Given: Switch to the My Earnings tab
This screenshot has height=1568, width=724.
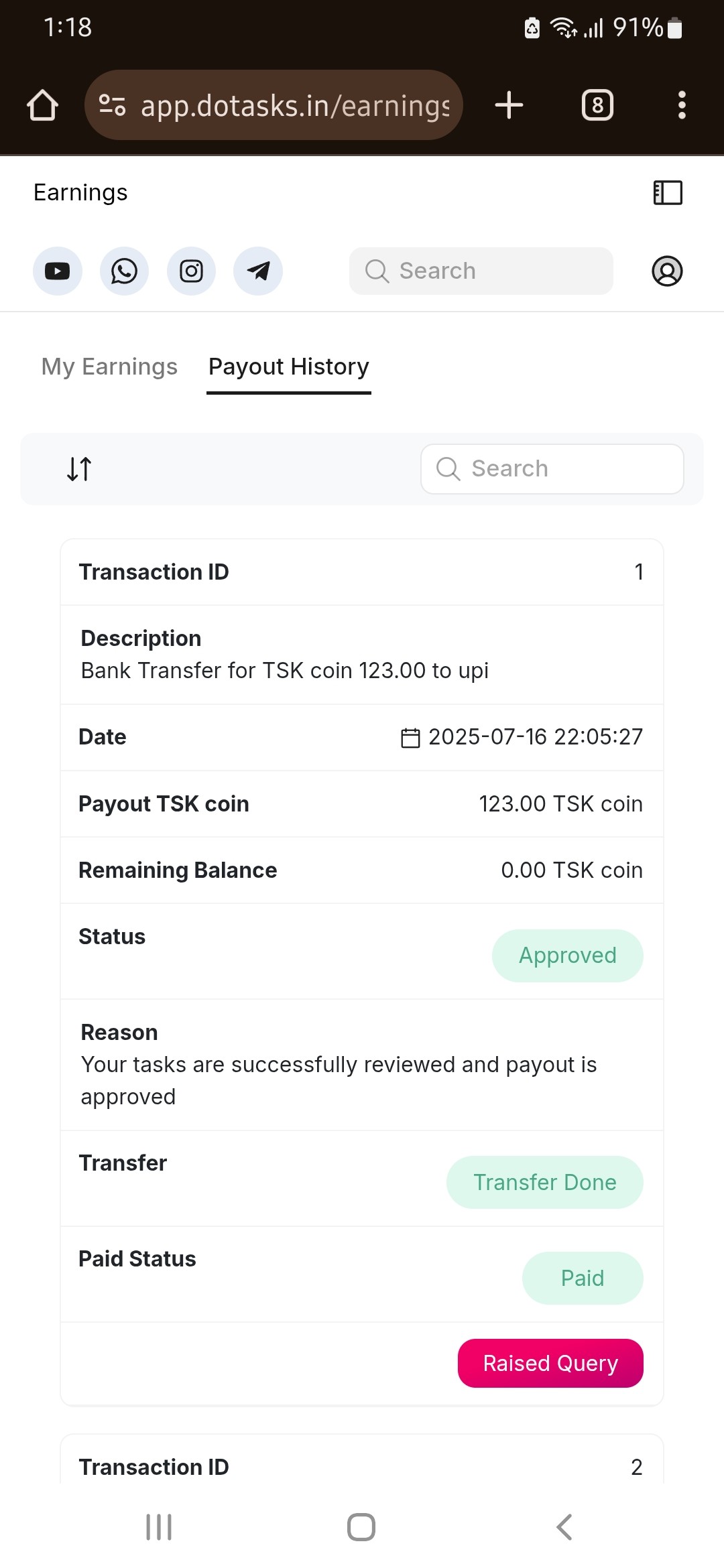Looking at the screenshot, I should pyautogui.click(x=109, y=367).
